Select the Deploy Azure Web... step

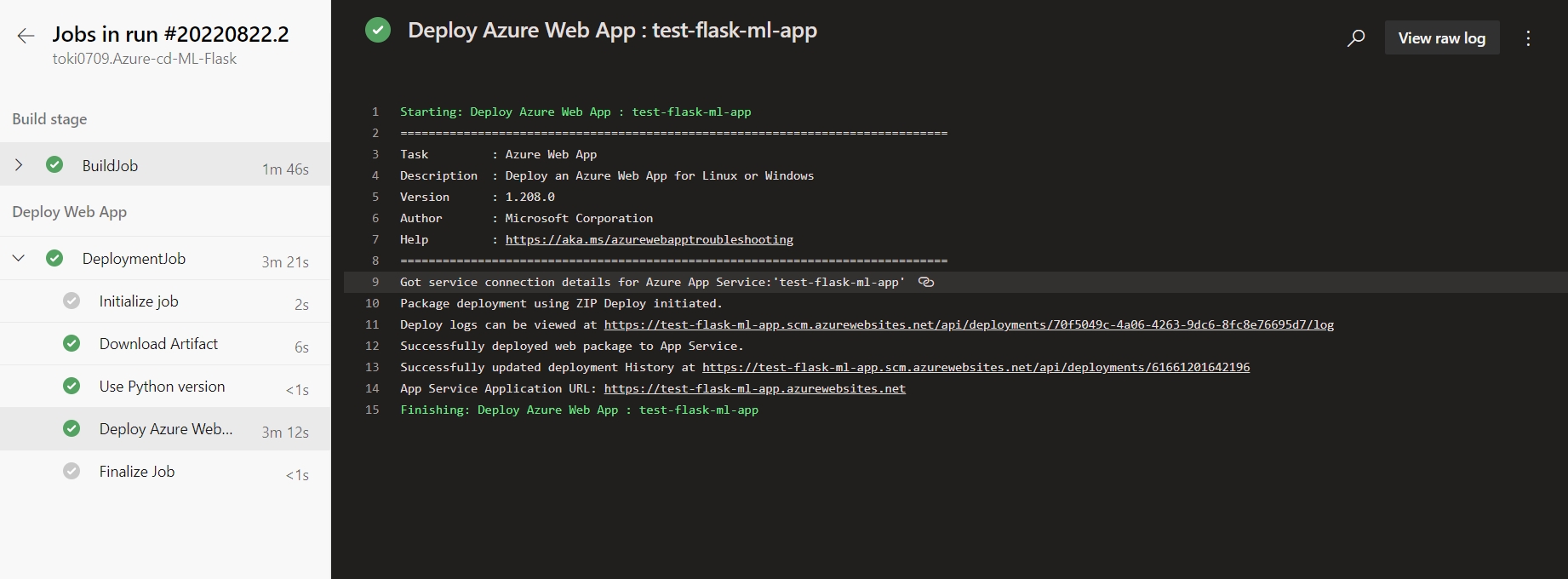click(165, 429)
